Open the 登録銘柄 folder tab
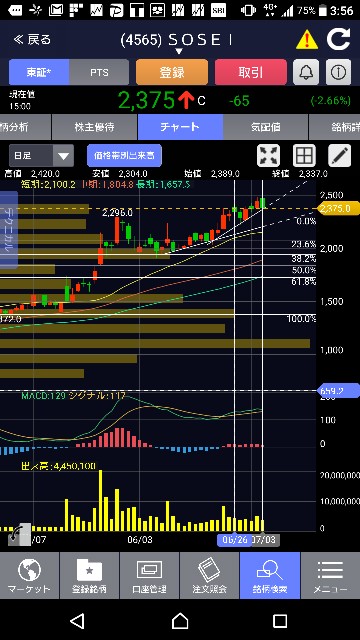Screen dimensions: 360x640 tap(89, 576)
